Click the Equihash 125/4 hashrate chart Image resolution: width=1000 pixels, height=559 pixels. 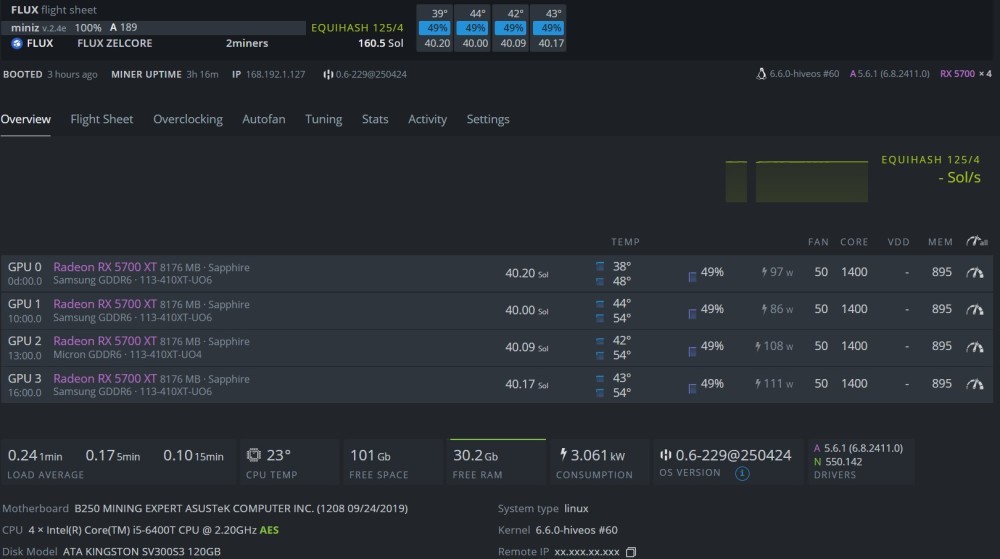[797, 182]
